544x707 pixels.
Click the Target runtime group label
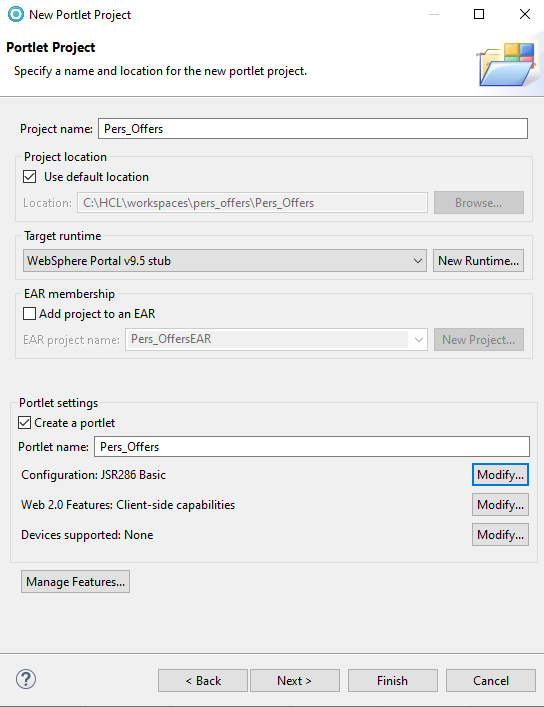coord(63,236)
